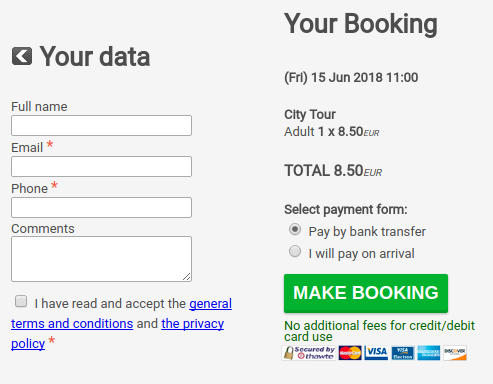The image size is (493, 384).
Task: Click the Secured by thawte badge
Action: 309,353
